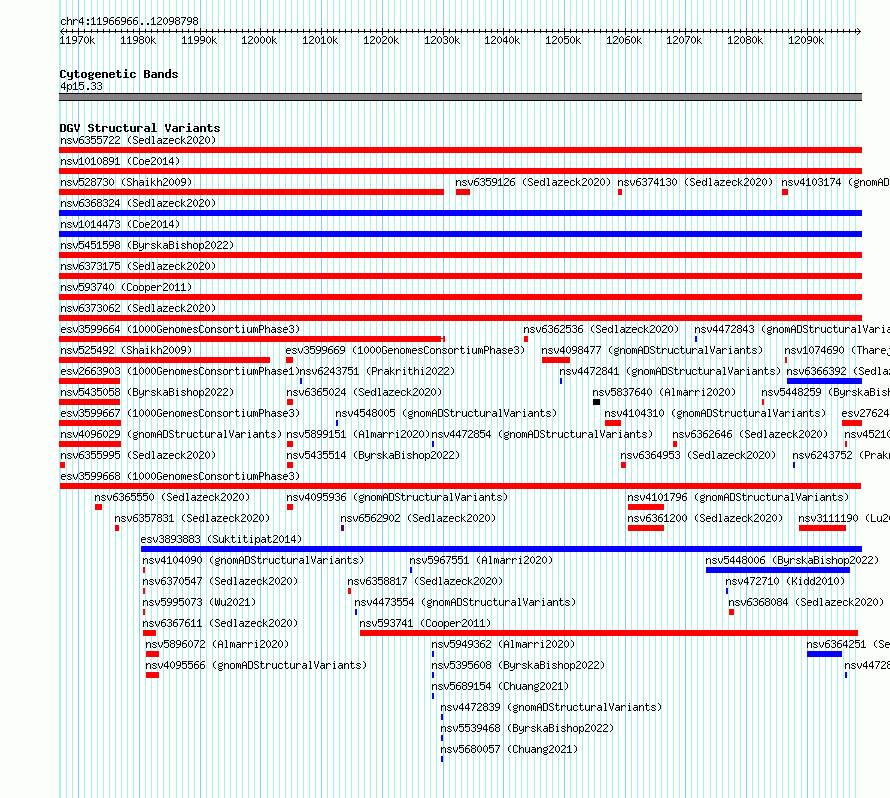Screen dimensions: 890x798
Task: Click the Cytogenetic Bands track title
Action: (x=119, y=74)
